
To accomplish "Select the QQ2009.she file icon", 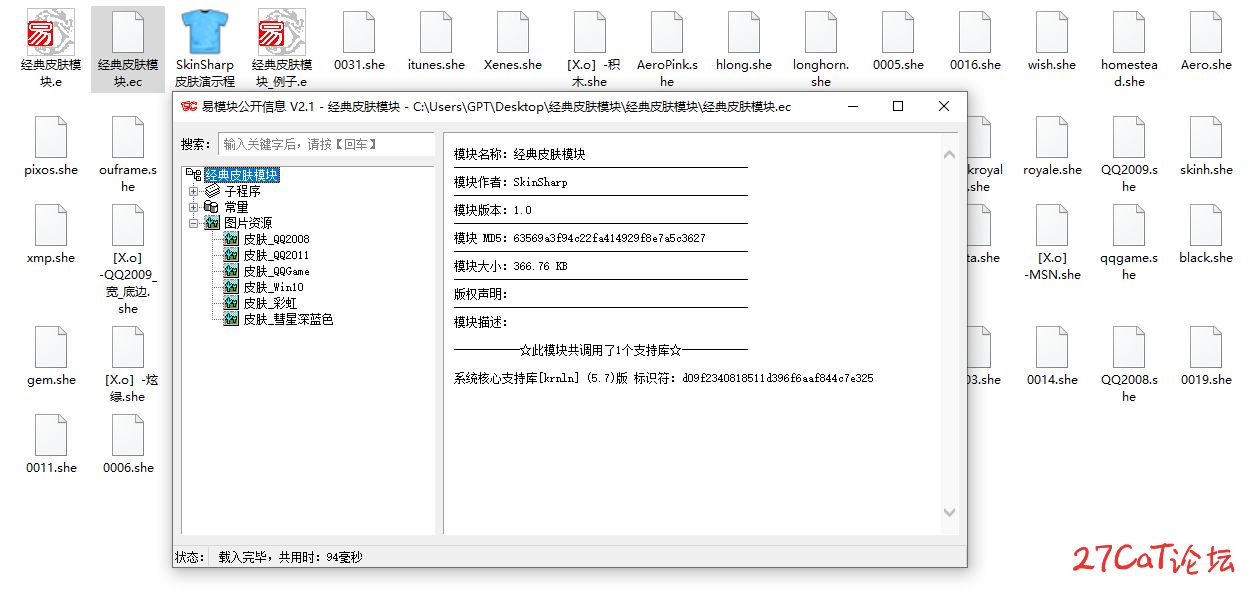I will pos(1129,138).
